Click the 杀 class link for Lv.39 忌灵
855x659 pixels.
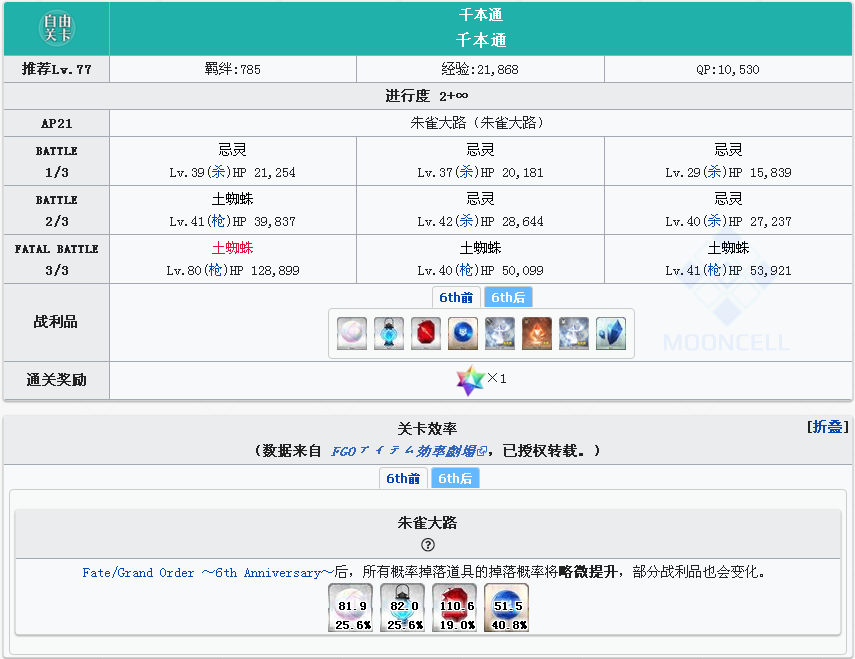218,172
